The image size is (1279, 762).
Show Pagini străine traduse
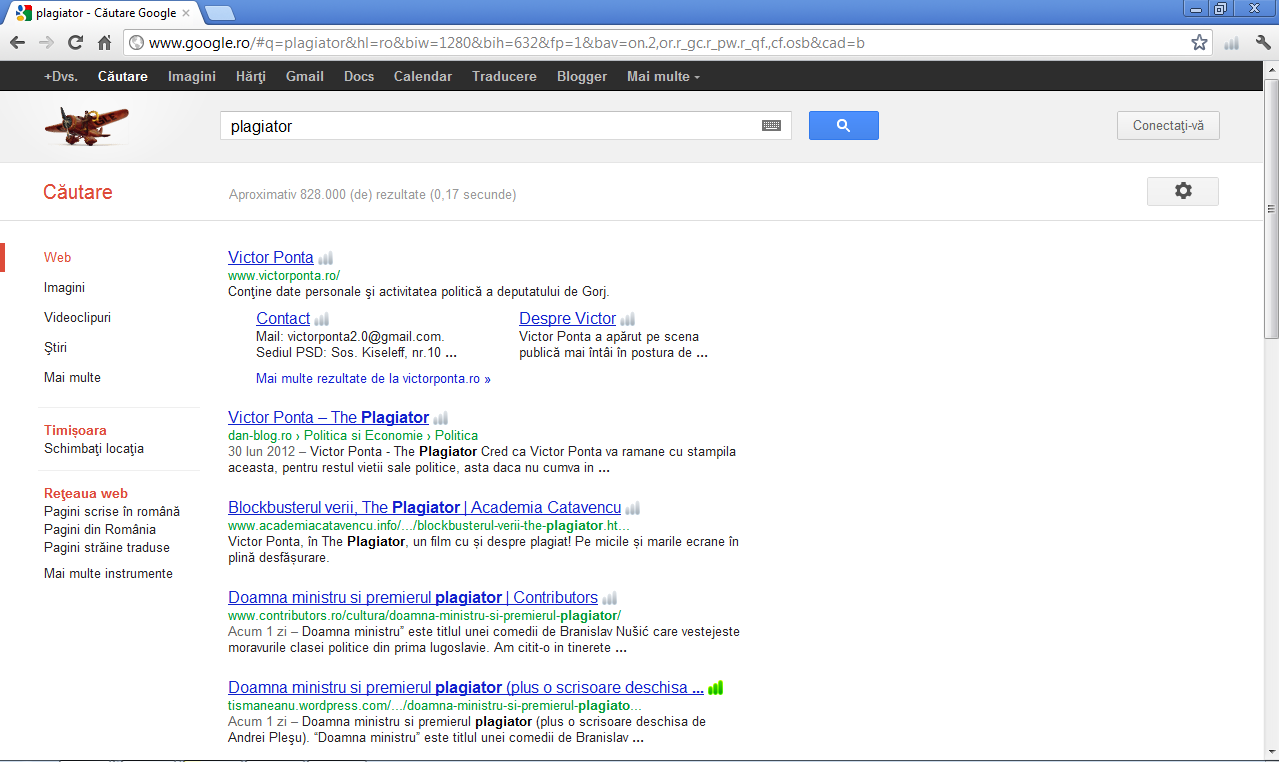click(107, 548)
